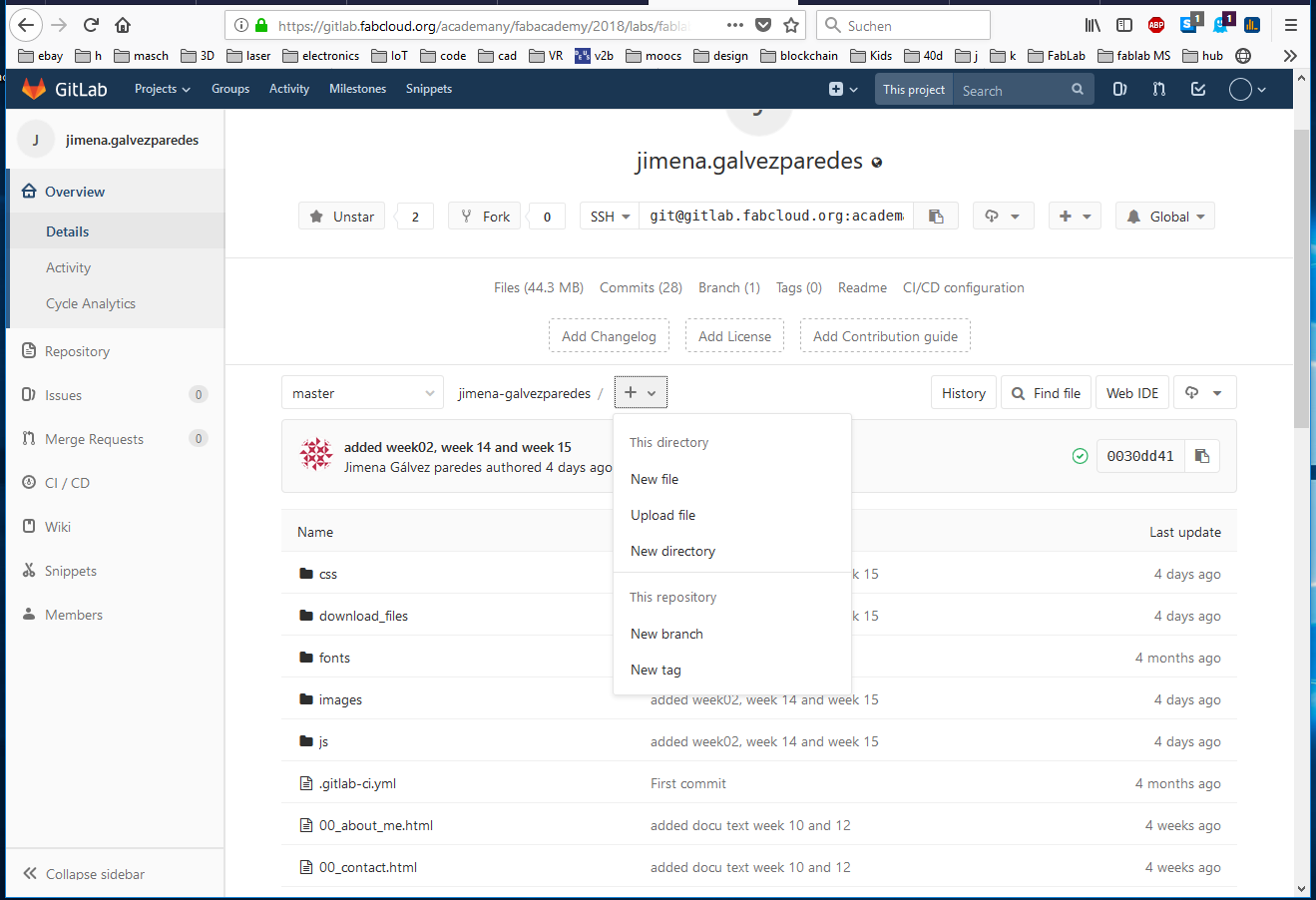The width and height of the screenshot is (1316, 900).
Task: Open the css folder
Action: pyautogui.click(x=328, y=574)
